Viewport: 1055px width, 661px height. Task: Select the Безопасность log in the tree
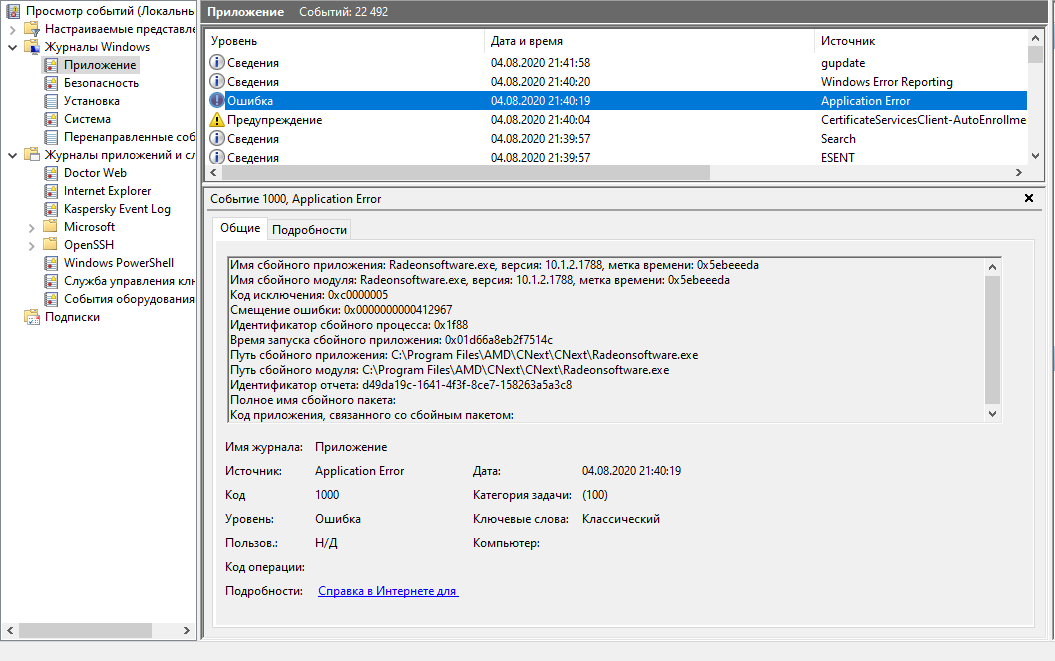102,83
